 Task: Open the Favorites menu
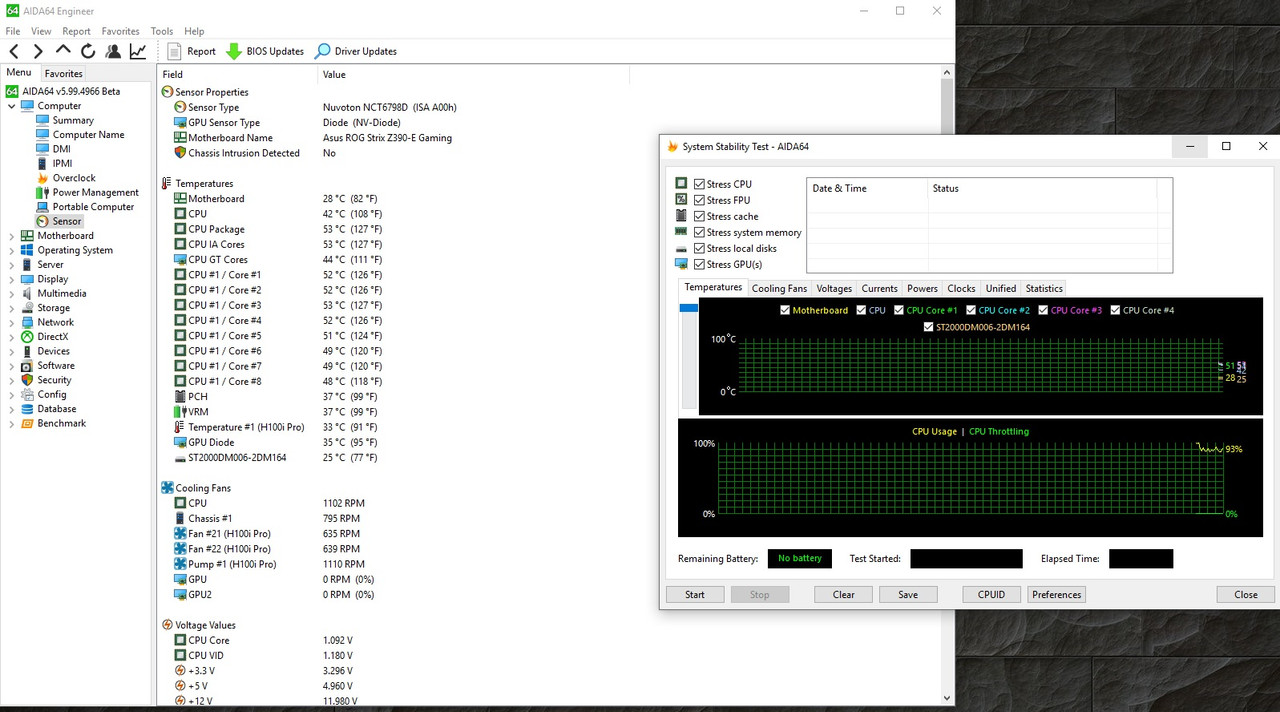point(121,31)
